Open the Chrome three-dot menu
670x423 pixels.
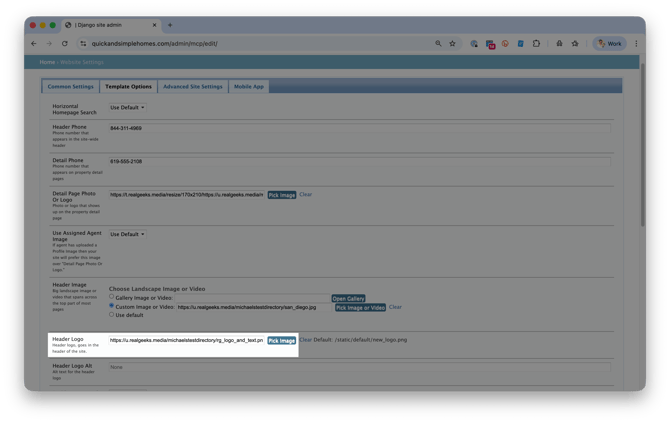pos(636,44)
